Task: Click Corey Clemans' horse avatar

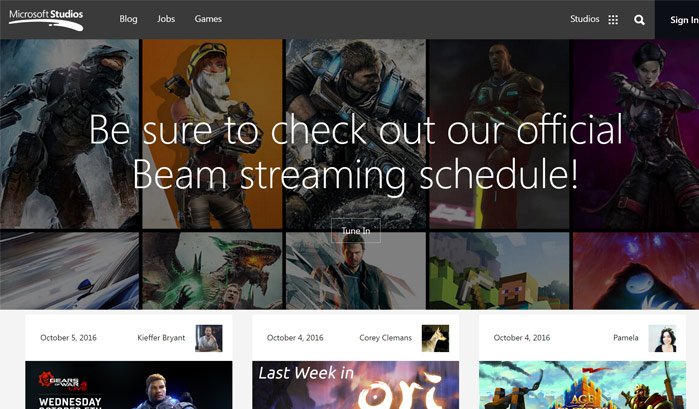Action: coord(435,338)
